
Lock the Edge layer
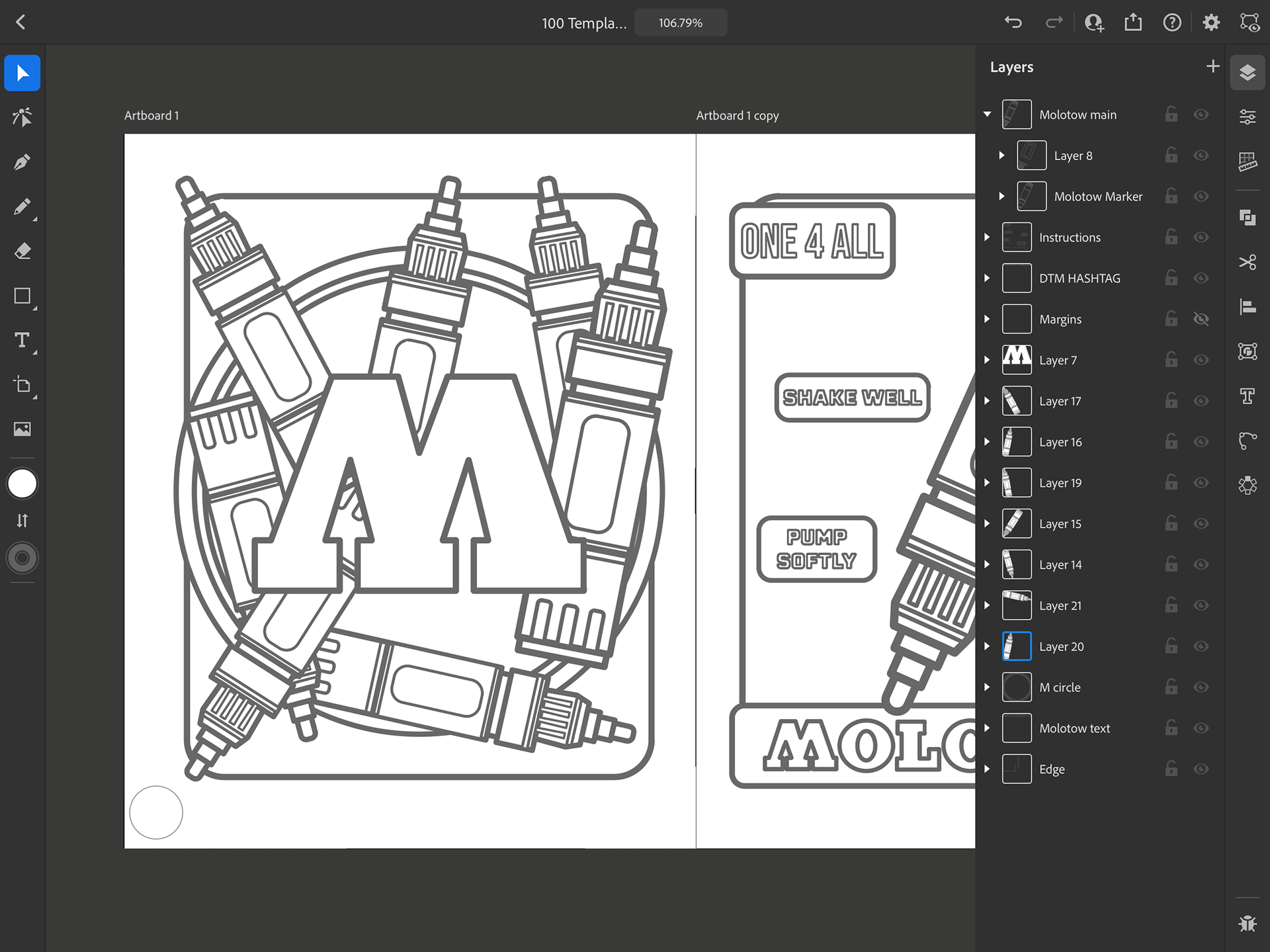pos(1171,769)
